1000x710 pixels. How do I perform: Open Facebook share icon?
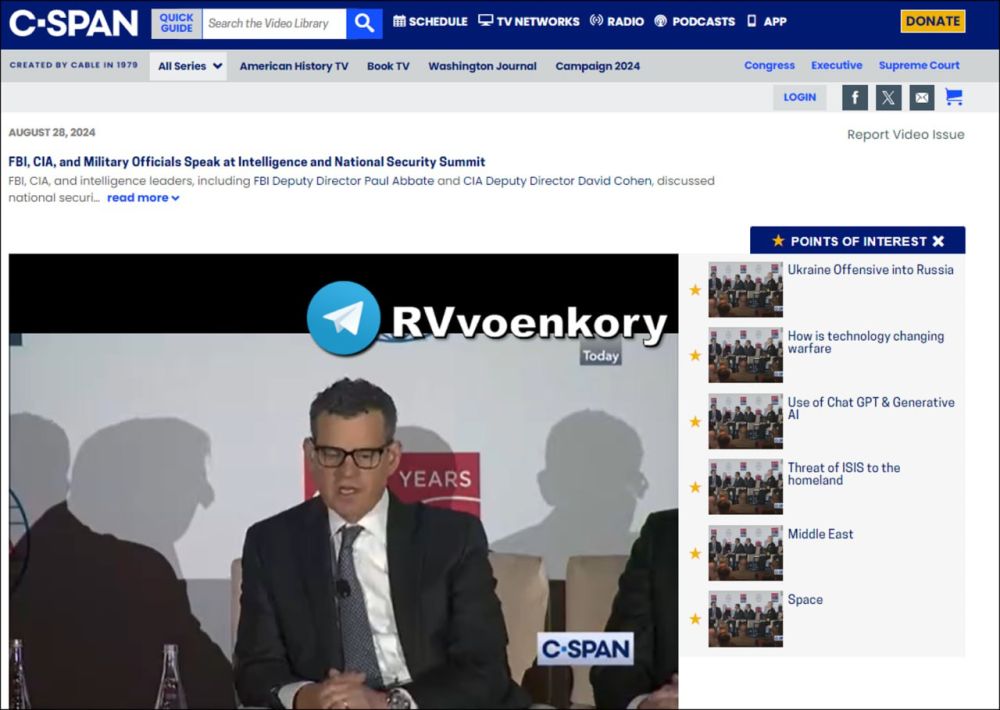coord(855,98)
